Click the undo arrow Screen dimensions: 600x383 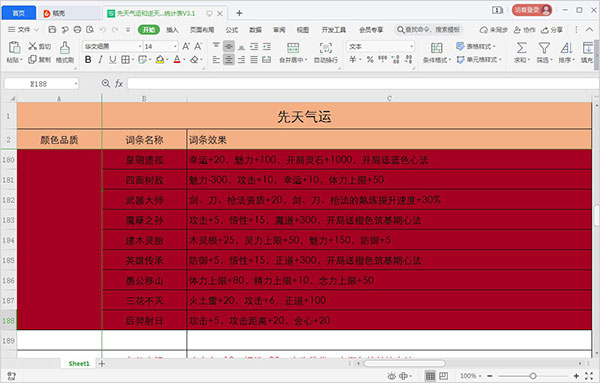pyautogui.click(x=103, y=29)
